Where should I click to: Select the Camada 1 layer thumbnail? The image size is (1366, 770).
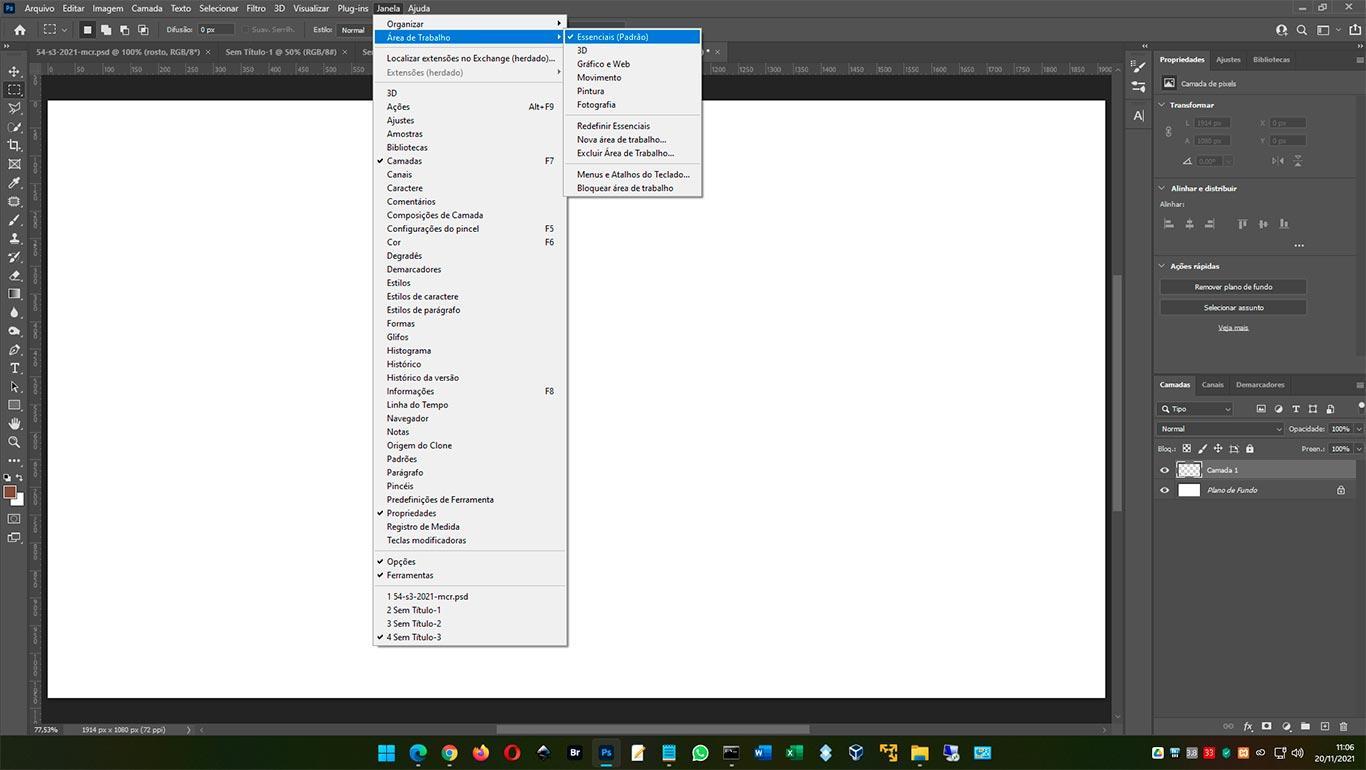[1189, 470]
